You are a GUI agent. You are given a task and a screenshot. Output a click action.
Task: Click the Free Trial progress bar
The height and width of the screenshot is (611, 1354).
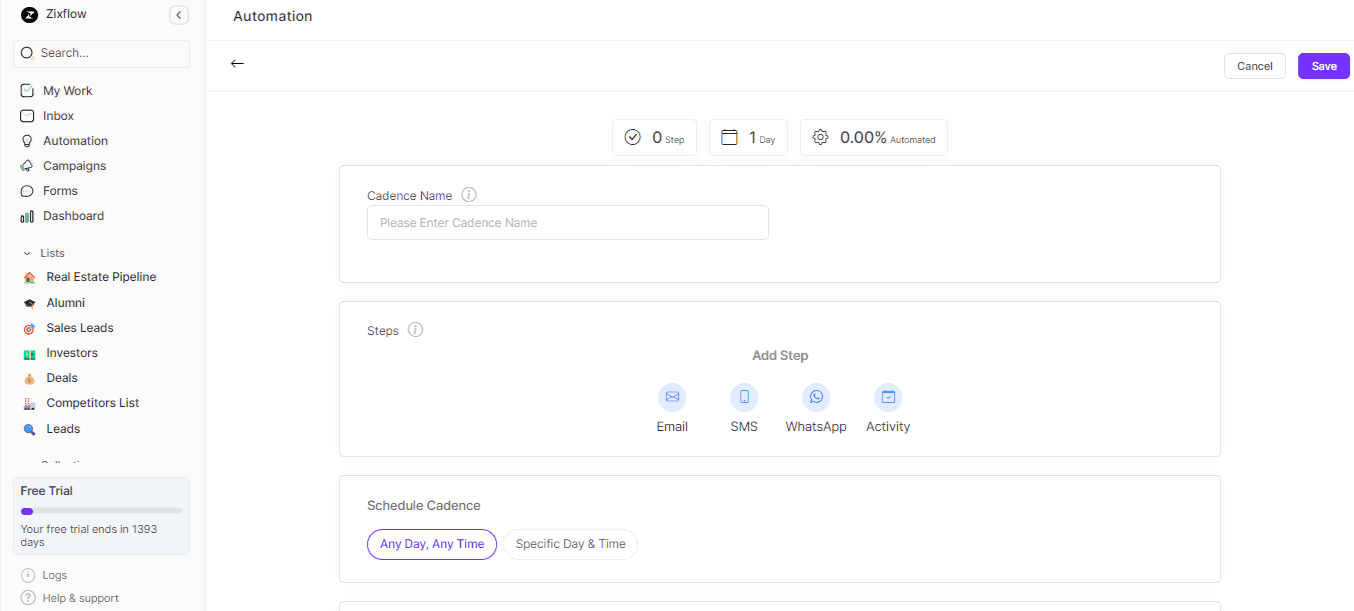[101, 511]
